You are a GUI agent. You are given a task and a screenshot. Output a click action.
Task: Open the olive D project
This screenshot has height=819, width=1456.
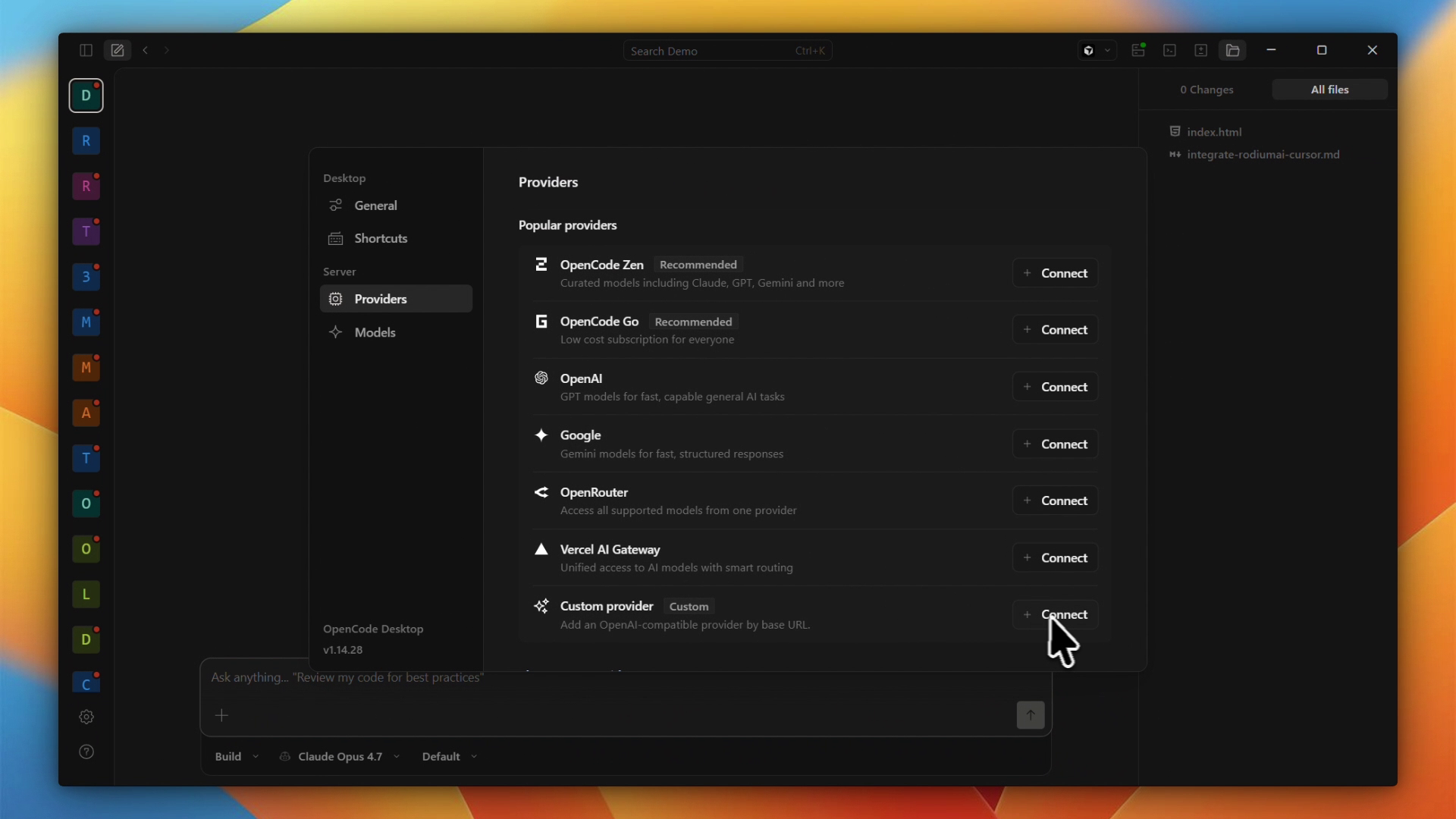86,640
